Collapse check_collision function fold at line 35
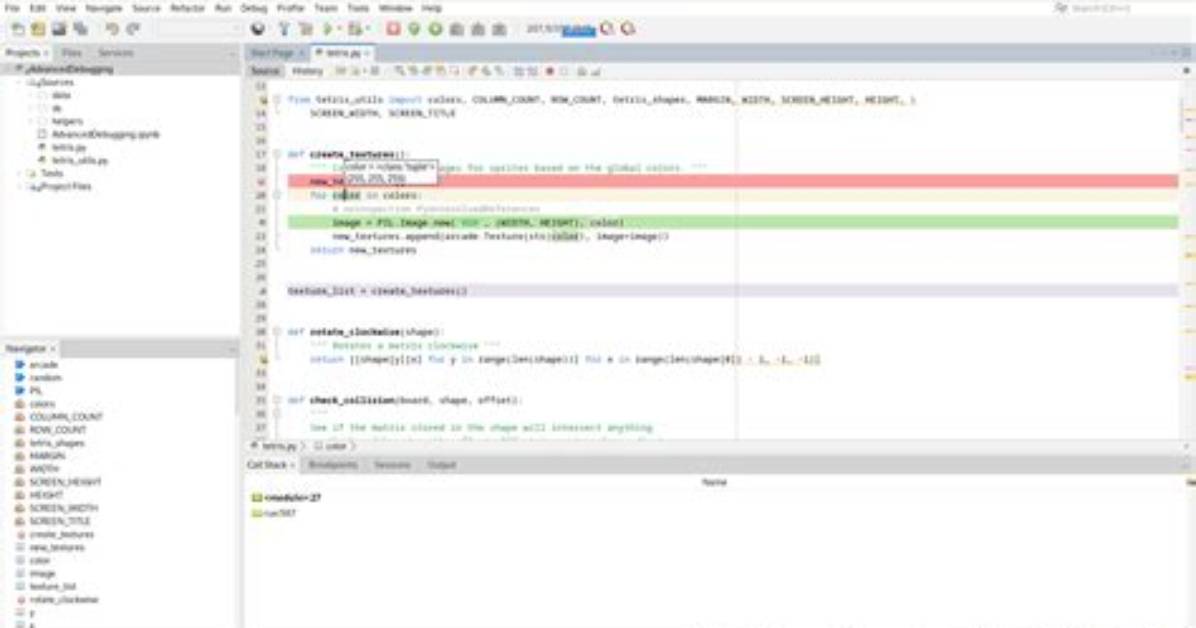The height and width of the screenshot is (628, 1196). click(x=277, y=400)
